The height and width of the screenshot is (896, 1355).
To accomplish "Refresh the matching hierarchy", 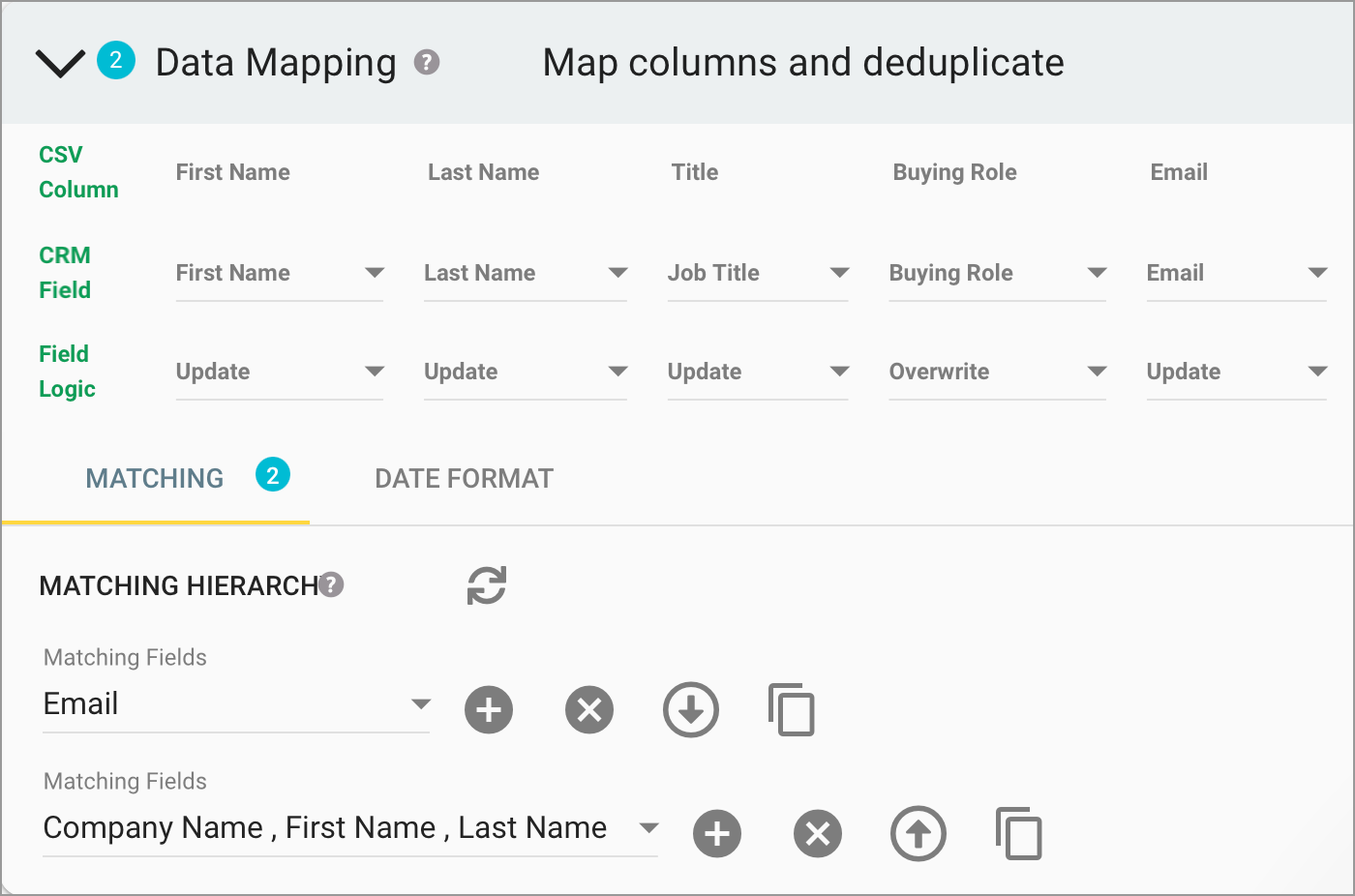I will [487, 585].
